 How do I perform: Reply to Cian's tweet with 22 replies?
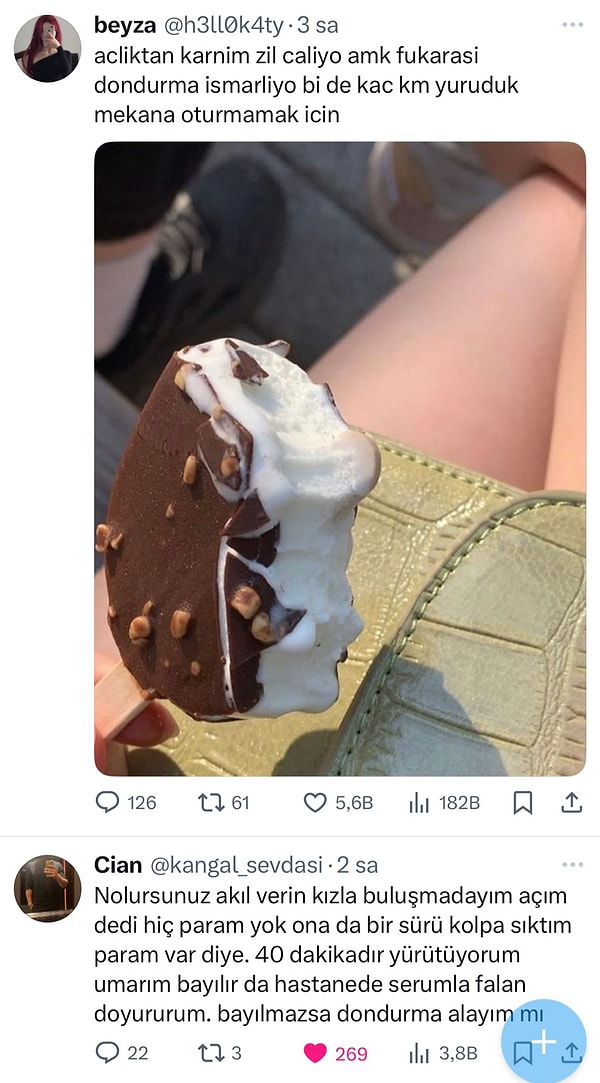[107, 1052]
